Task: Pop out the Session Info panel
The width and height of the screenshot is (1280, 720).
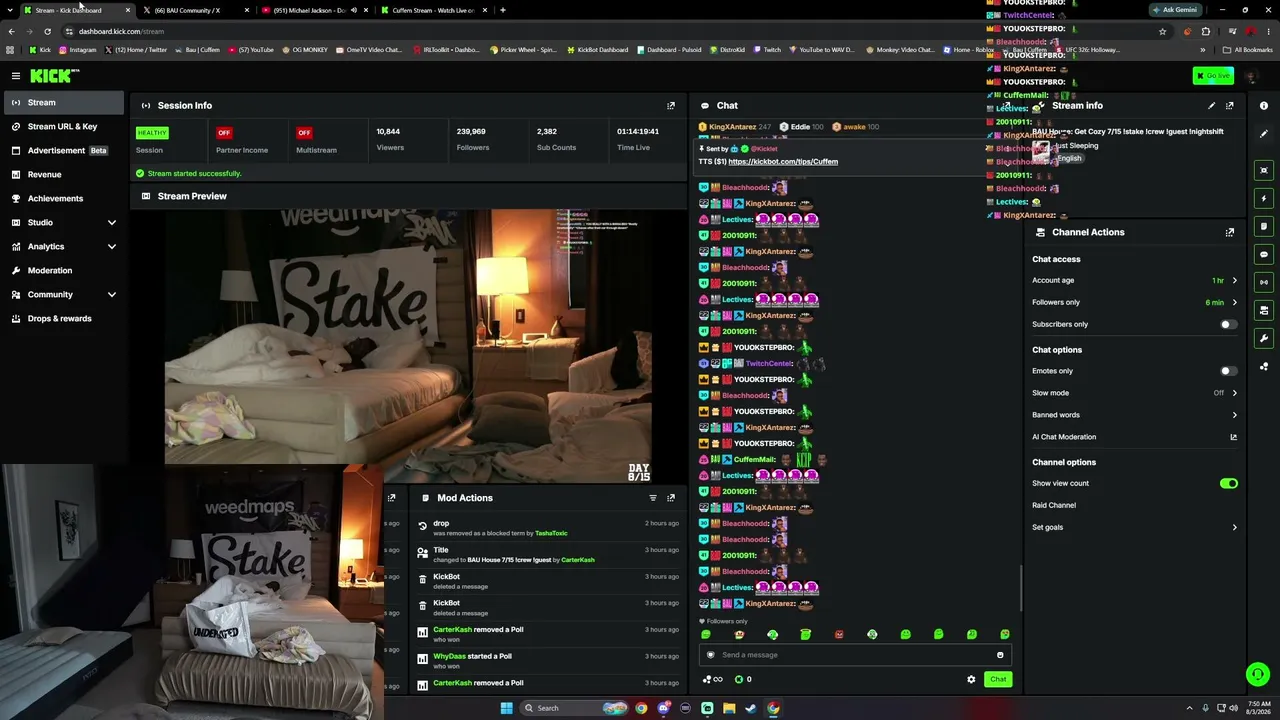Action: [671, 105]
